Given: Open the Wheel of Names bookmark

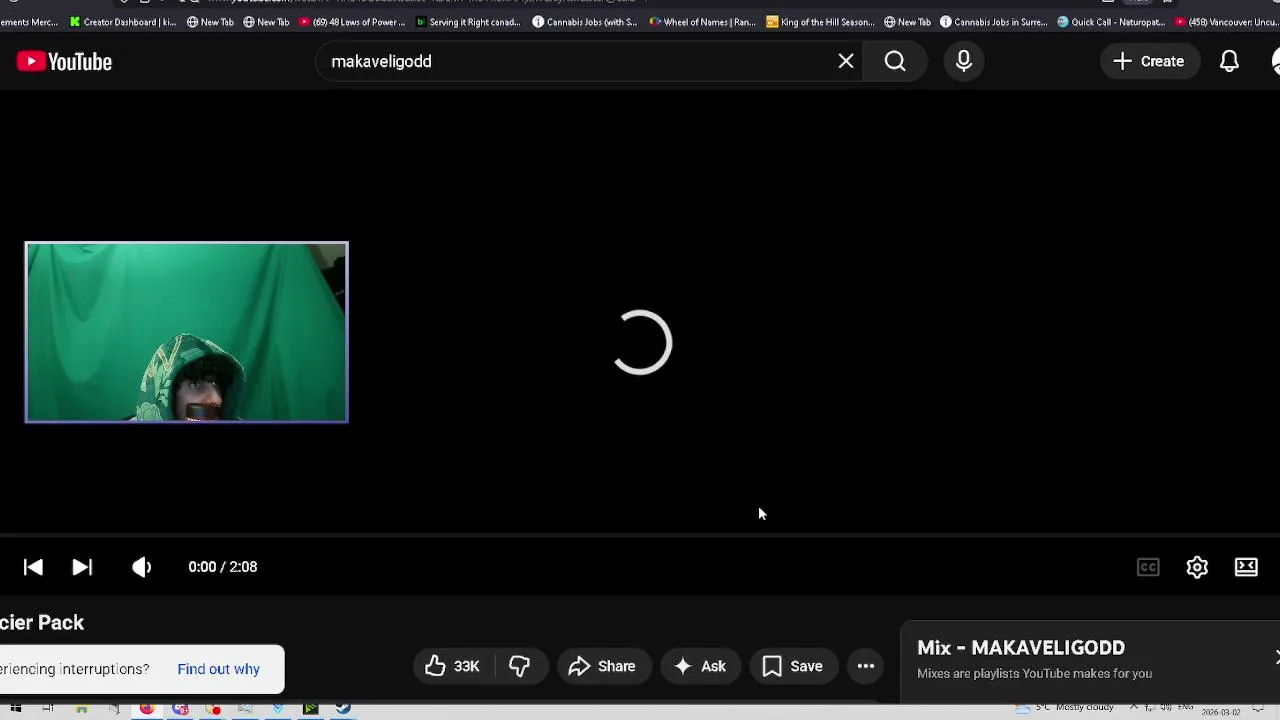Looking at the screenshot, I should (703, 22).
